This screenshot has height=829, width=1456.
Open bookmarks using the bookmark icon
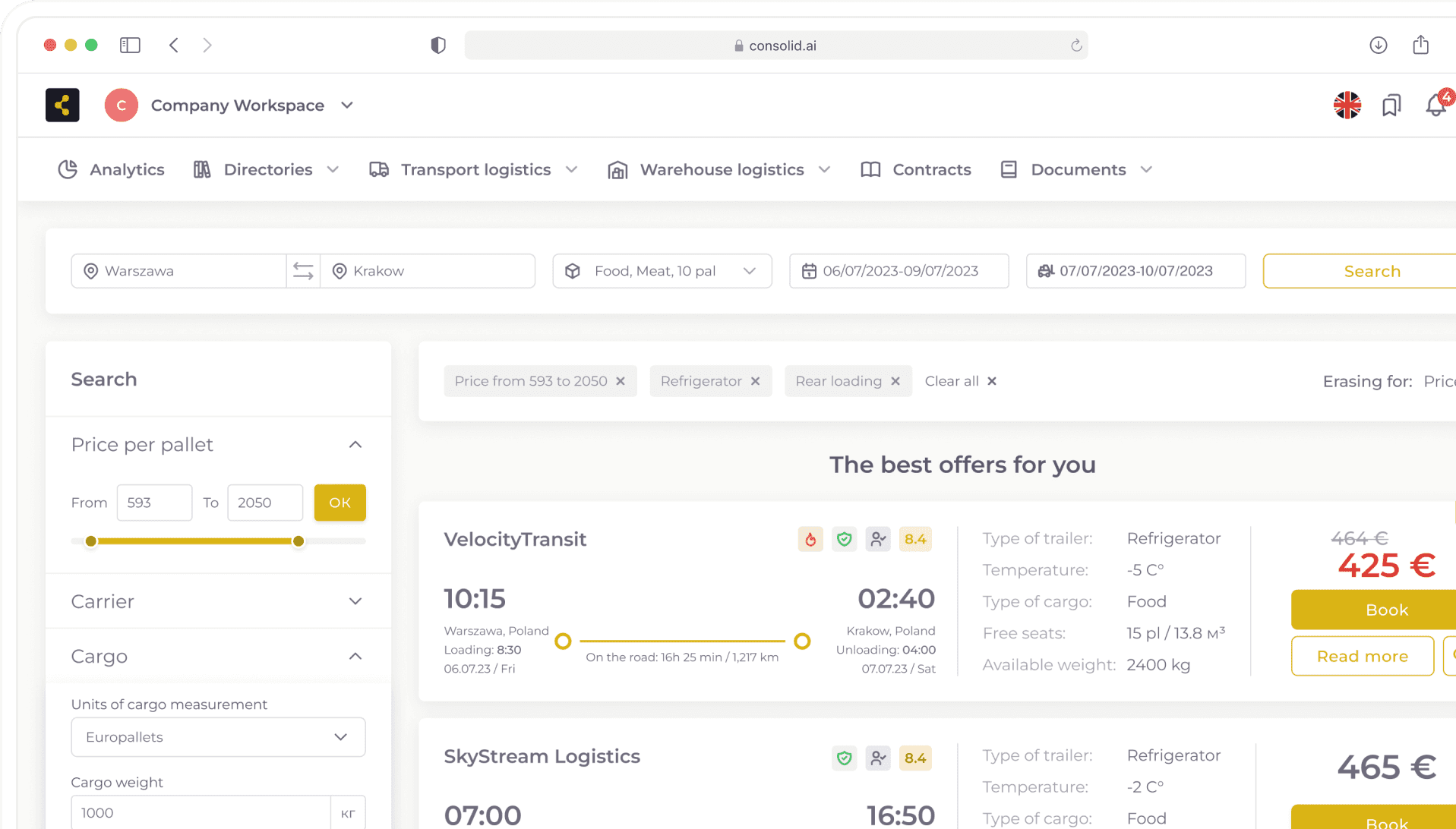tap(1391, 106)
